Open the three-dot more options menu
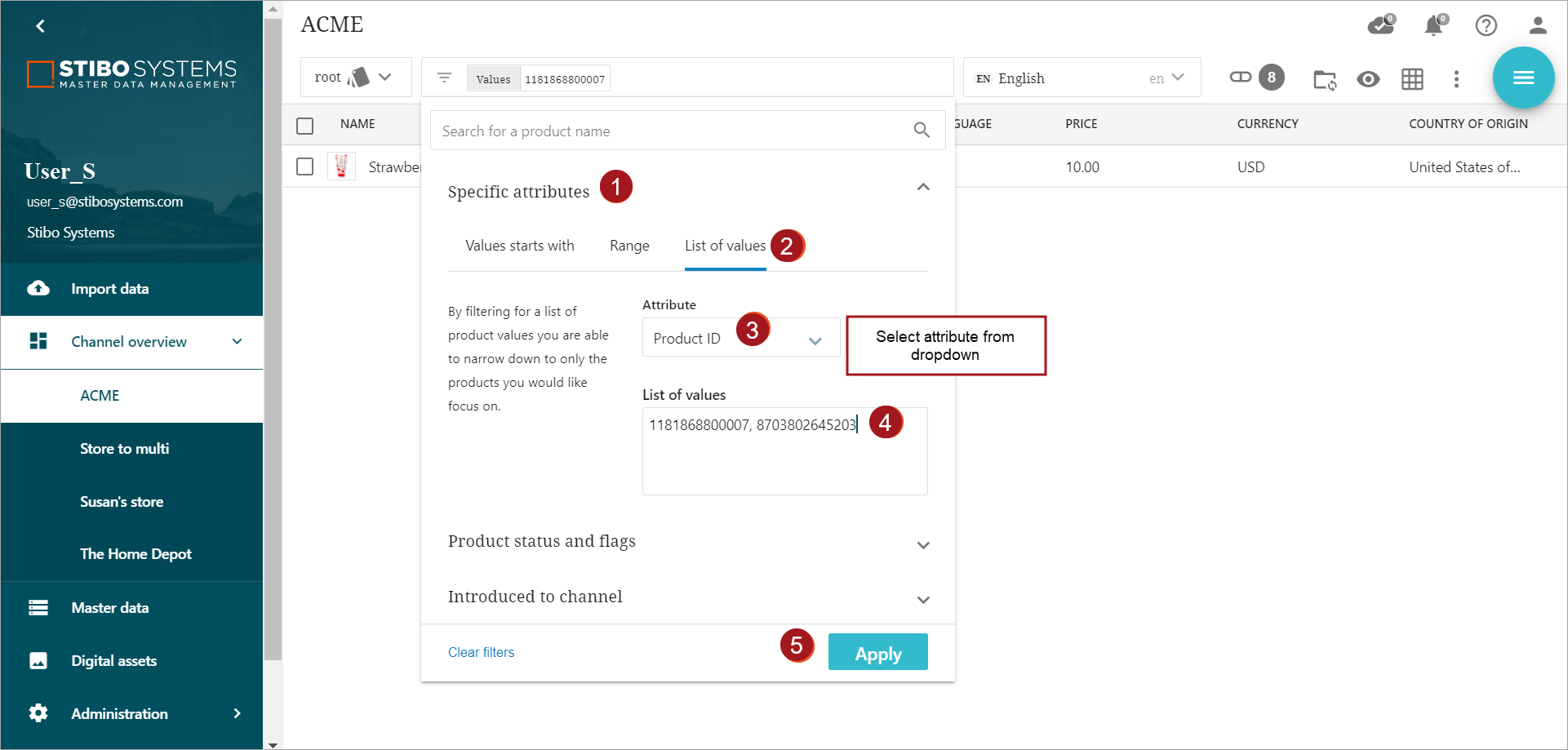This screenshot has width=1568, height=750. click(1456, 79)
